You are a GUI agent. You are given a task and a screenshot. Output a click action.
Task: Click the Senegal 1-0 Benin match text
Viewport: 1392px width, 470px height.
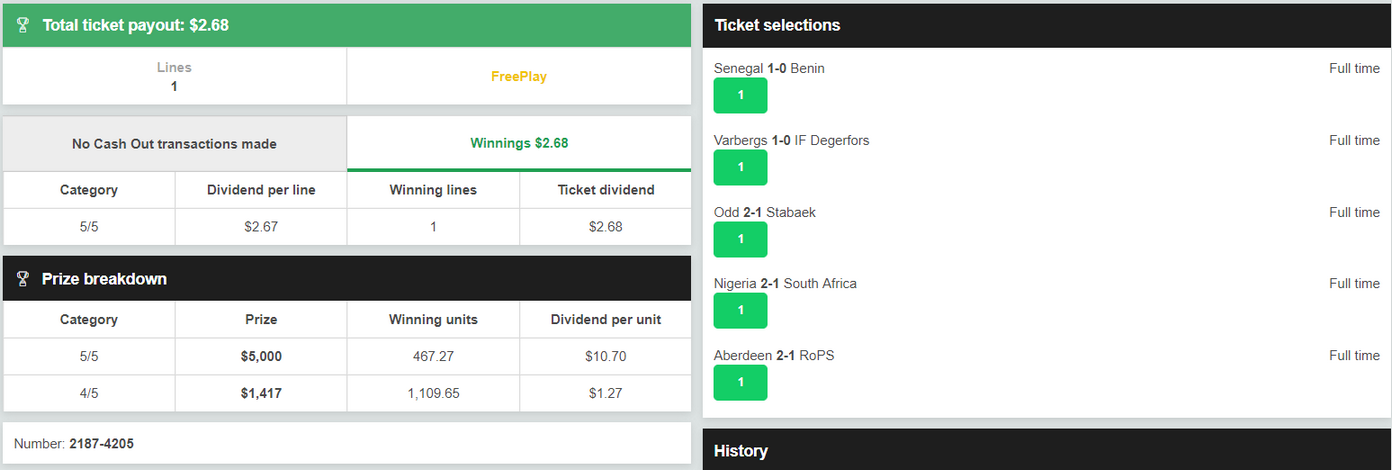pos(769,68)
